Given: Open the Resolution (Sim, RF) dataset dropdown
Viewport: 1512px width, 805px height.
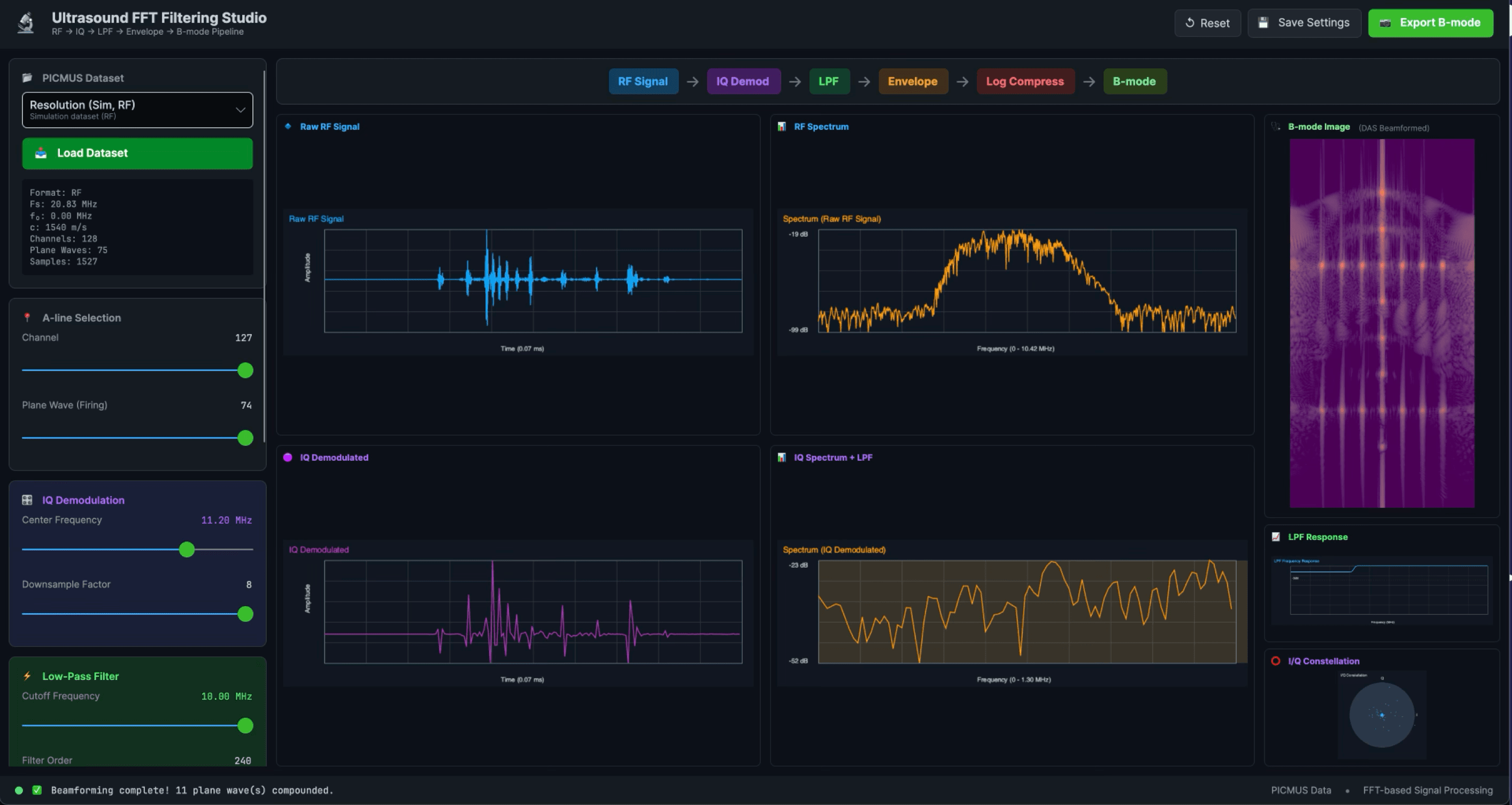Looking at the screenshot, I should 137,110.
